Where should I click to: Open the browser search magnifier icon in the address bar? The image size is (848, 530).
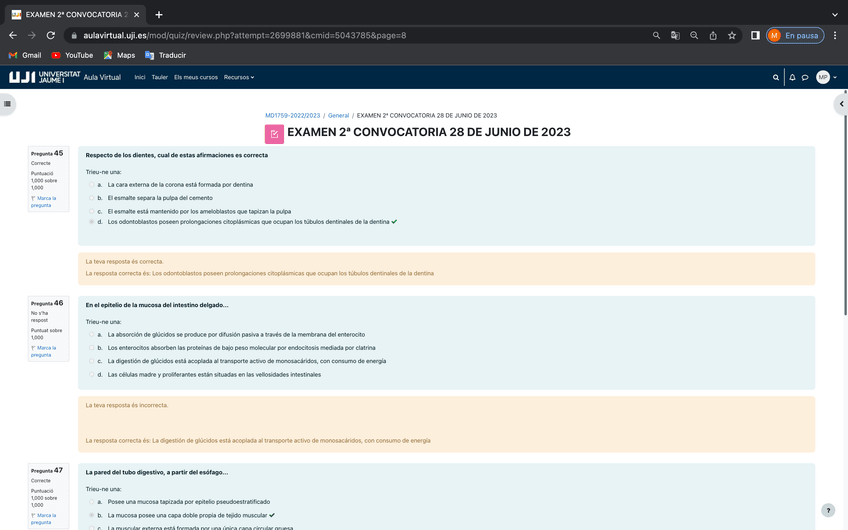[x=656, y=35]
